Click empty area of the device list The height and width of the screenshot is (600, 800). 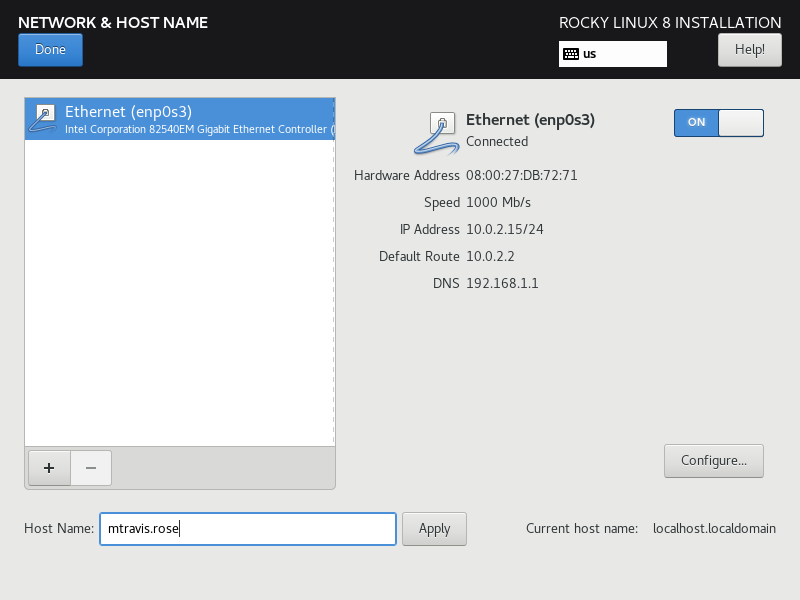(180, 300)
